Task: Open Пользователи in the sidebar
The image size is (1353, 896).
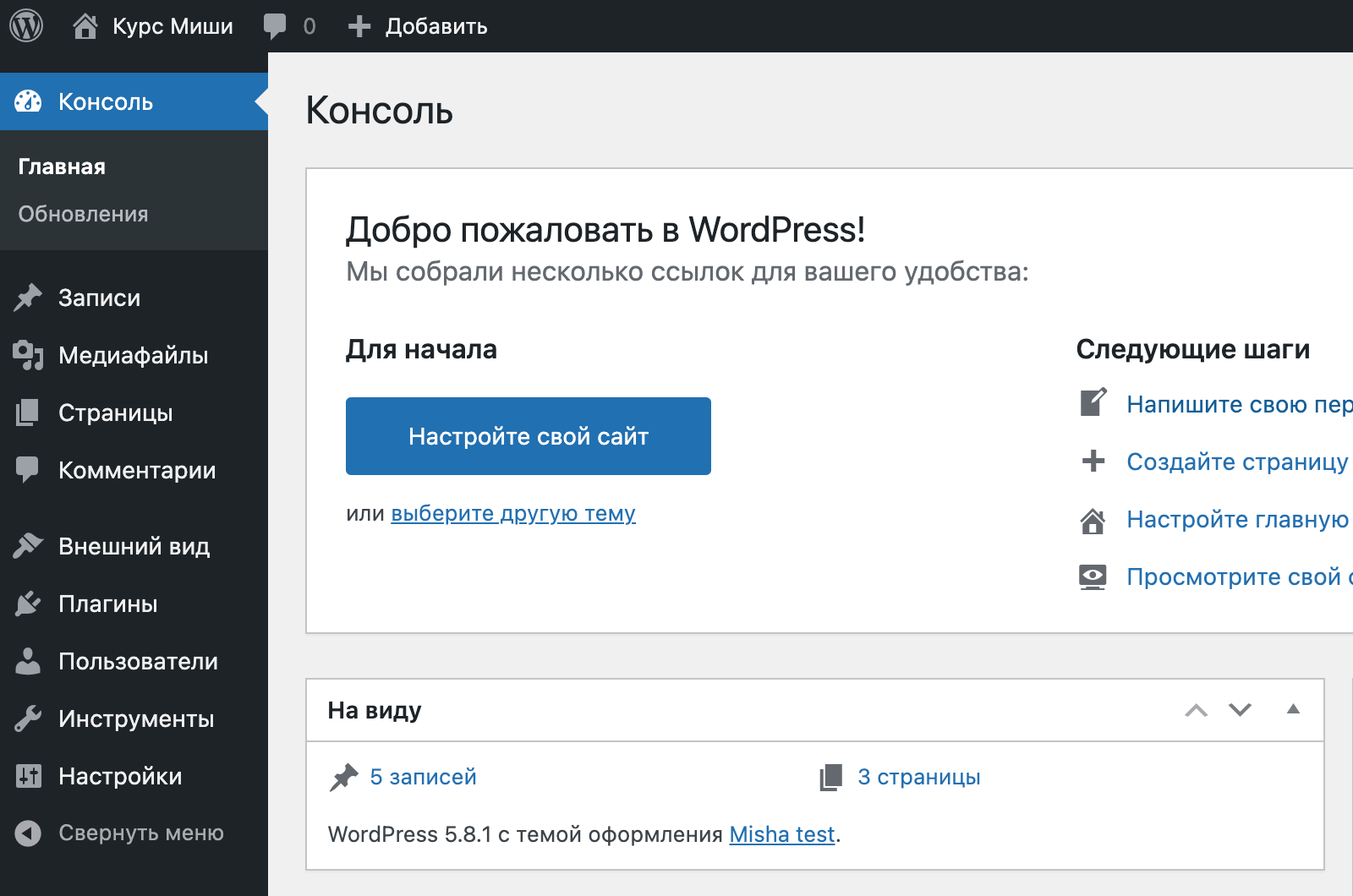Action: [x=134, y=661]
